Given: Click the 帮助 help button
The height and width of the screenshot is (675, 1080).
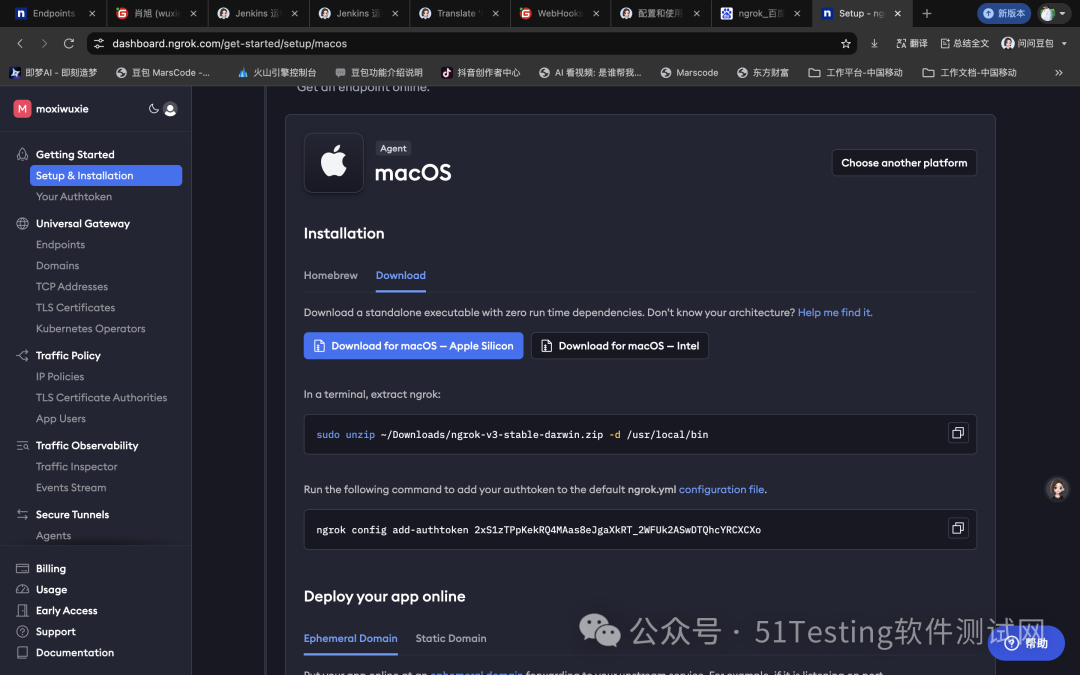Looking at the screenshot, I should point(1026,643).
